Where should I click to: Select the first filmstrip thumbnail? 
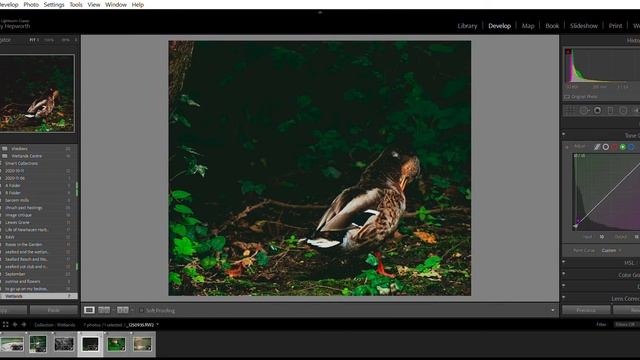click(12, 344)
